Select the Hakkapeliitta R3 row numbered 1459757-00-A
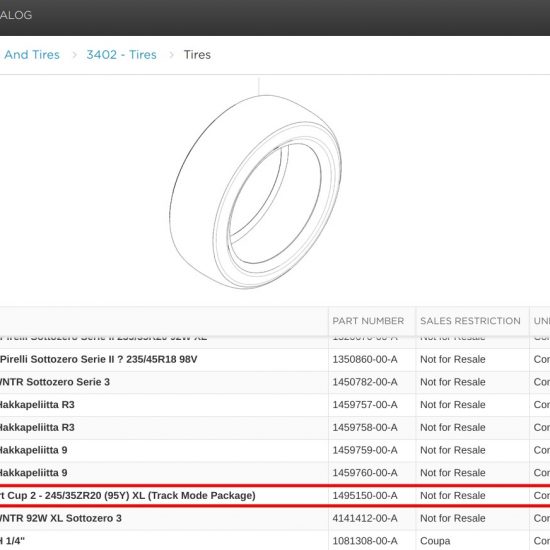The image size is (550, 550). [275, 405]
